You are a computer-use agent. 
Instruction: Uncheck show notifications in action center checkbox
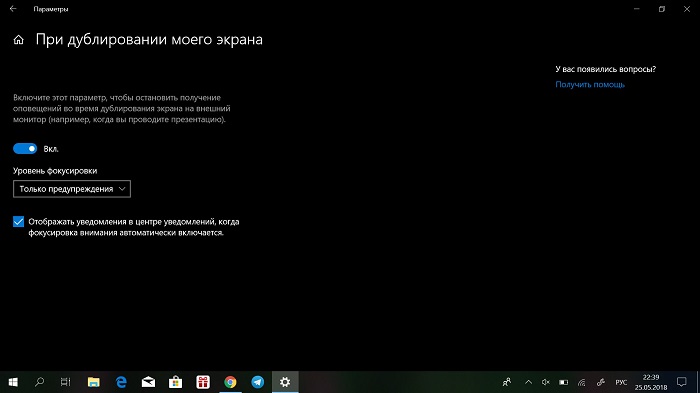pyautogui.click(x=18, y=222)
